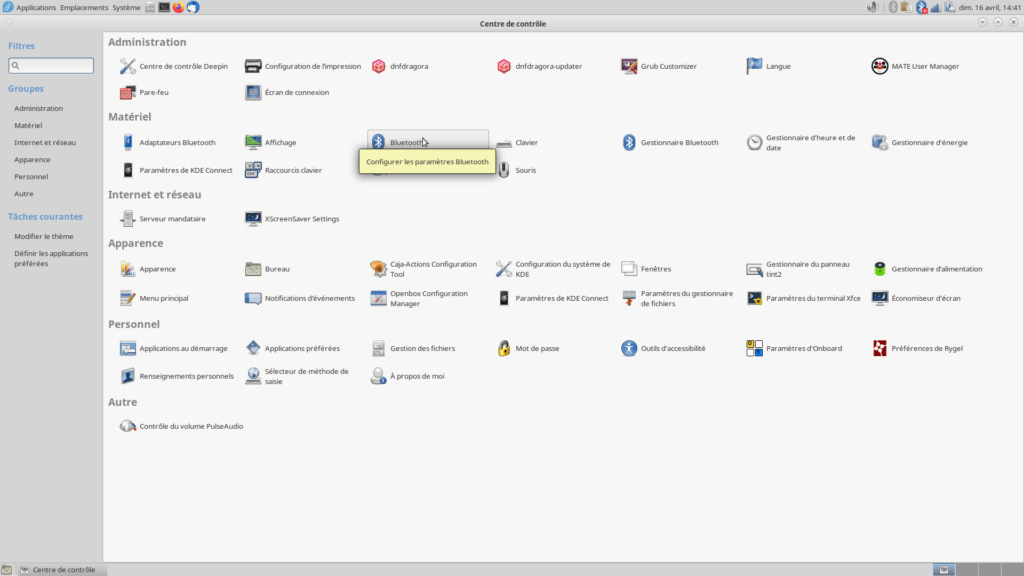Open Économiseur d'écran icon
This screenshot has width=1024, height=576.
tap(880, 298)
